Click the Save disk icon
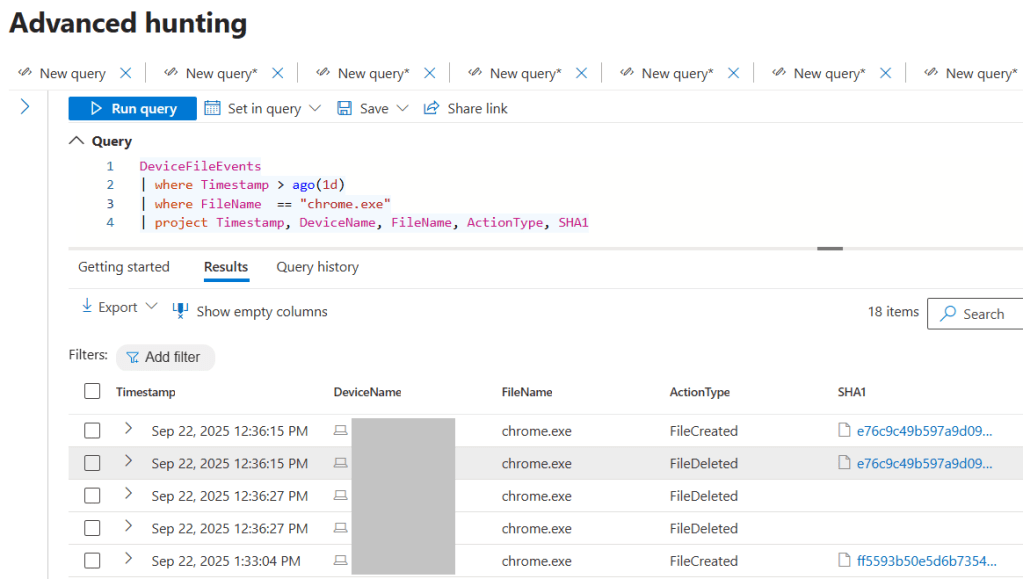The height and width of the screenshot is (579, 1023). click(x=344, y=108)
